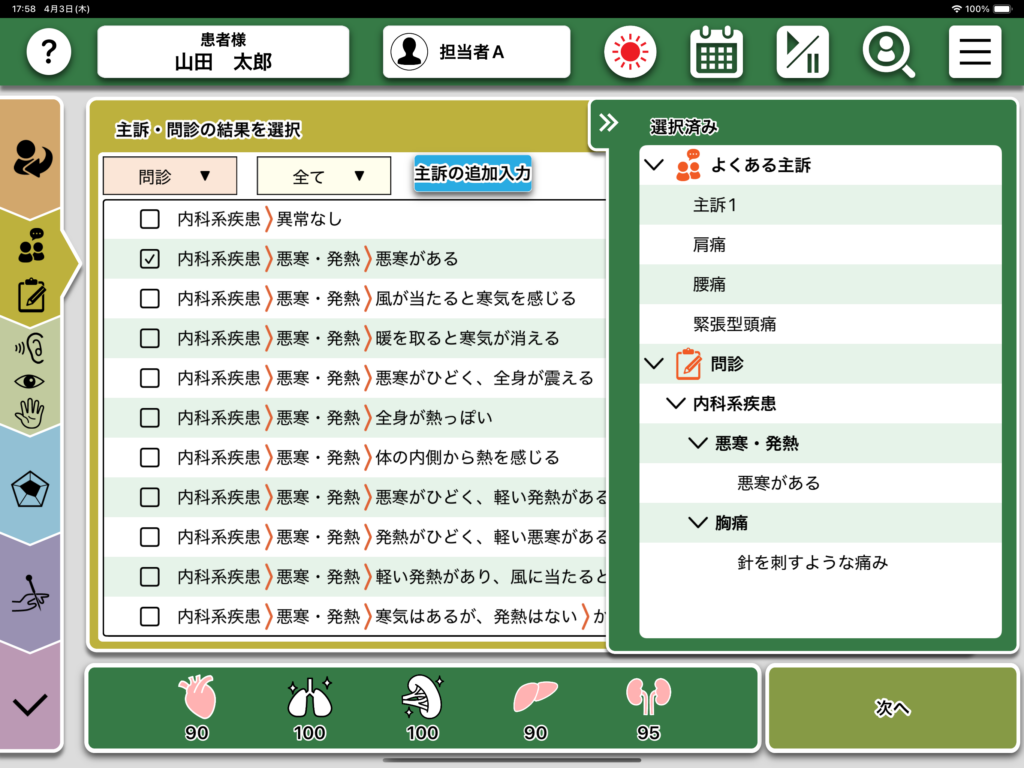Viewport: 1024px width, 768px height.
Task: Check the 異常なし checkbox
Action: (149, 219)
